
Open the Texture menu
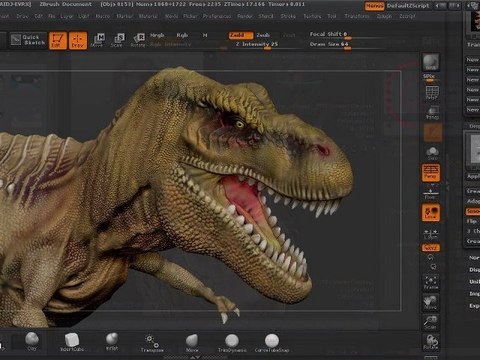(x=312, y=16)
